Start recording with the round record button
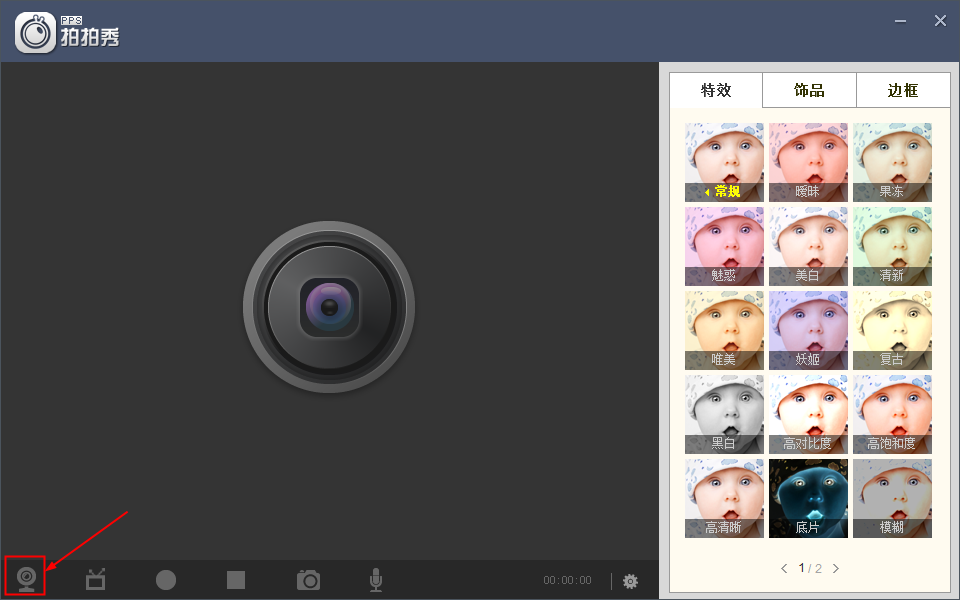The height and width of the screenshot is (600, 960). click(x=165, y=580)
